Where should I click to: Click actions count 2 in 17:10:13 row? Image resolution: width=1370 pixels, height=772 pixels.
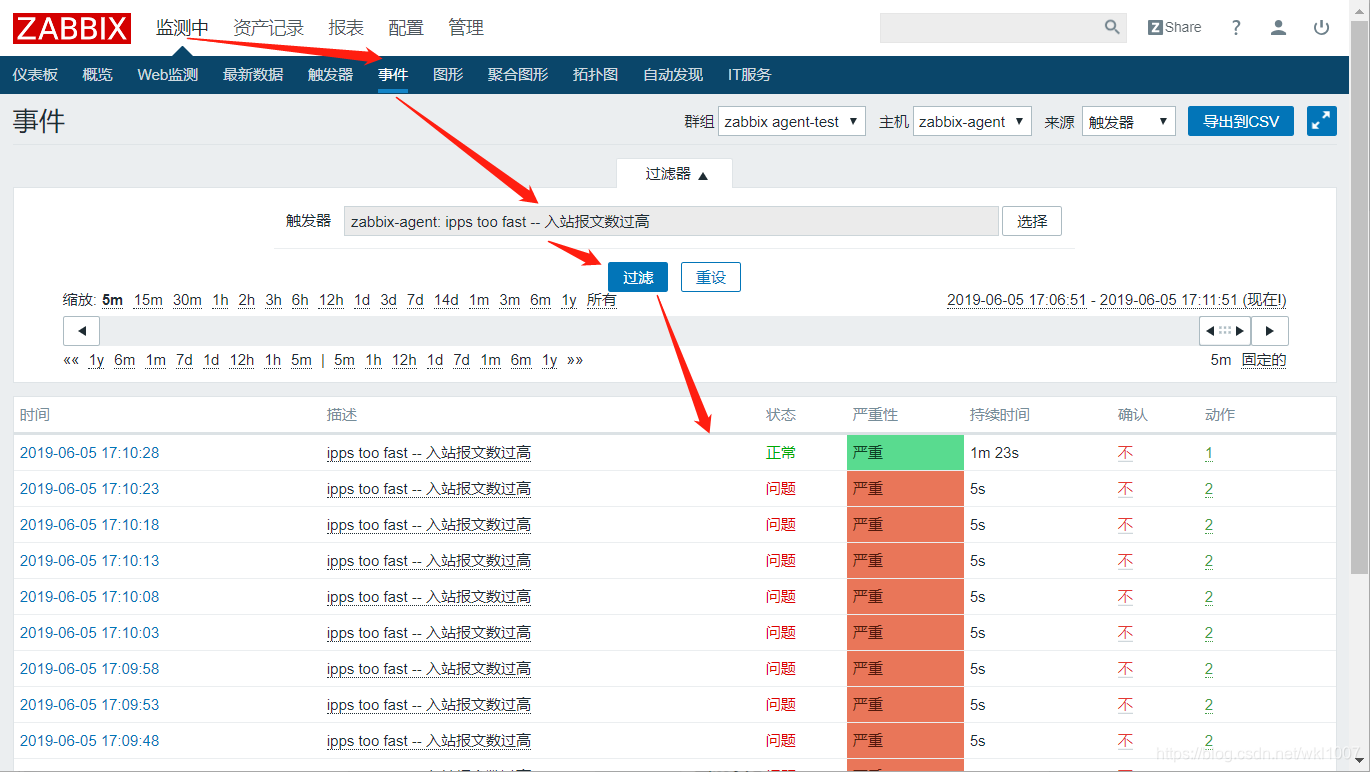click(x=1209, y=561)
